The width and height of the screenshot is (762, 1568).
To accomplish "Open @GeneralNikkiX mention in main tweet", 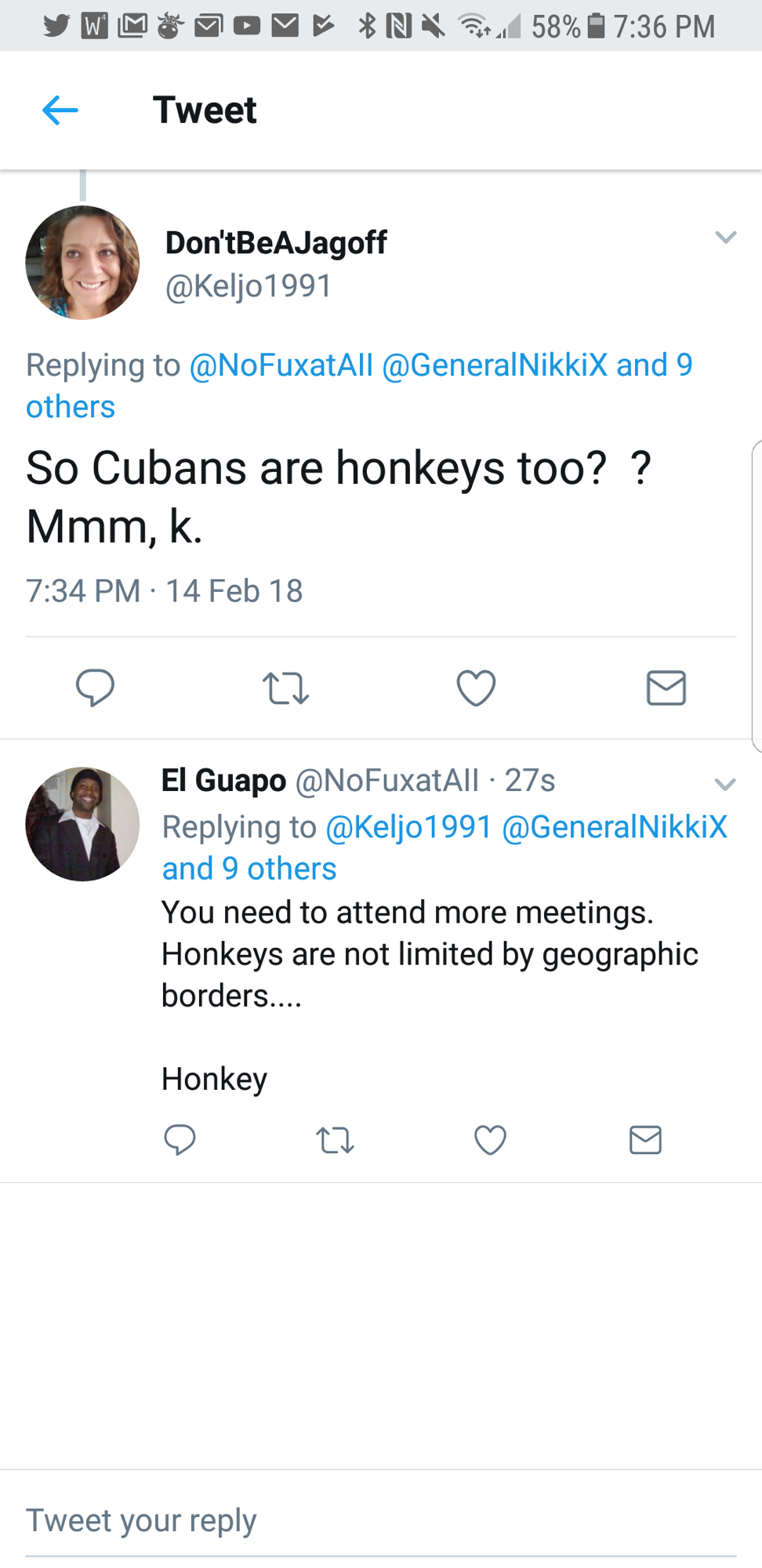I will pyautogui.click(x=495, y=365).
